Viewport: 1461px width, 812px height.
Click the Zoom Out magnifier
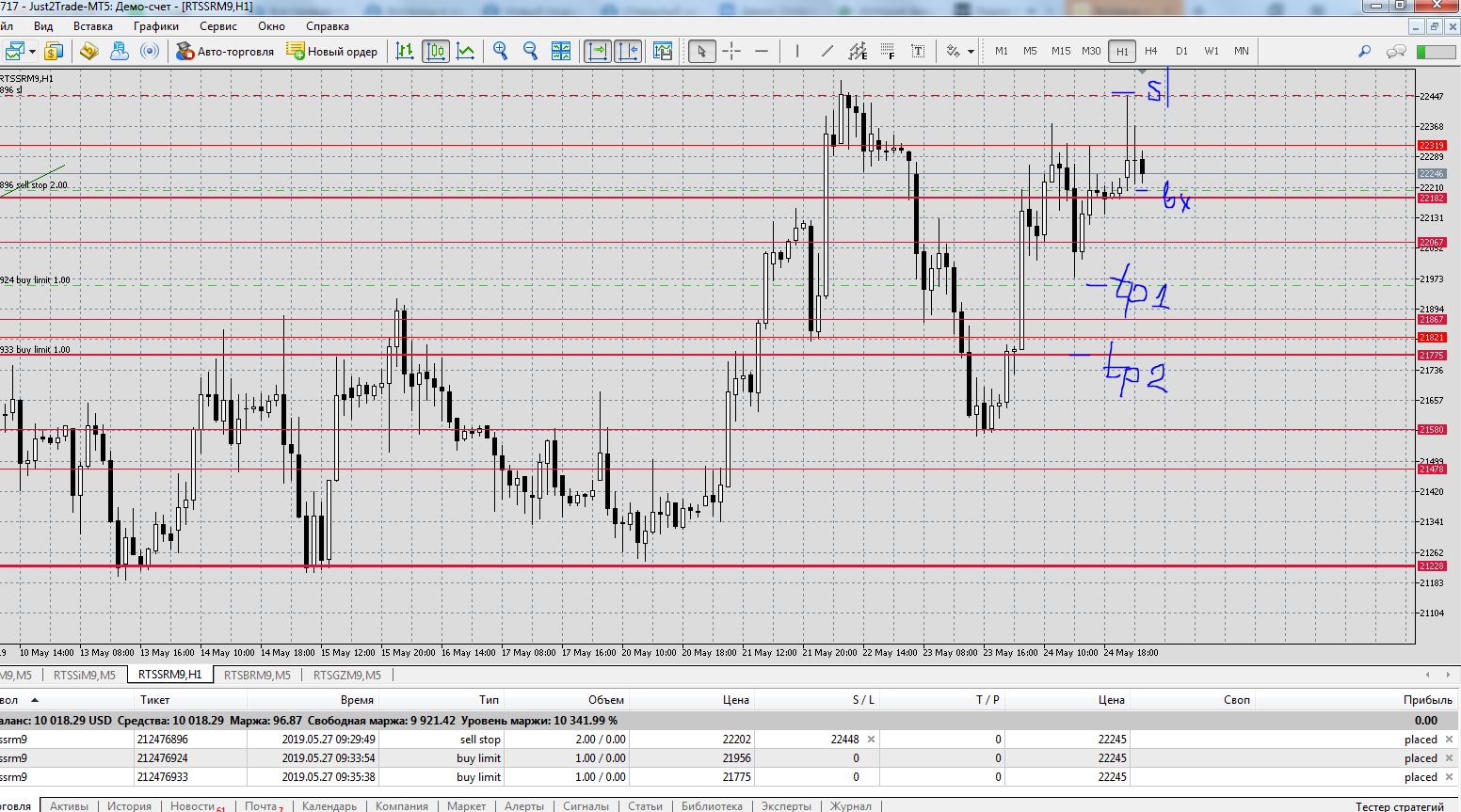point(531,51)
